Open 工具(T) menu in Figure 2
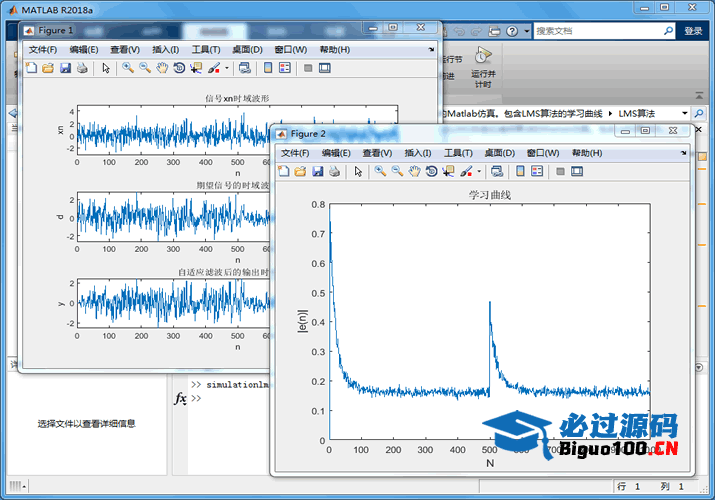The image size is (715, 500). tap(458, 153)
